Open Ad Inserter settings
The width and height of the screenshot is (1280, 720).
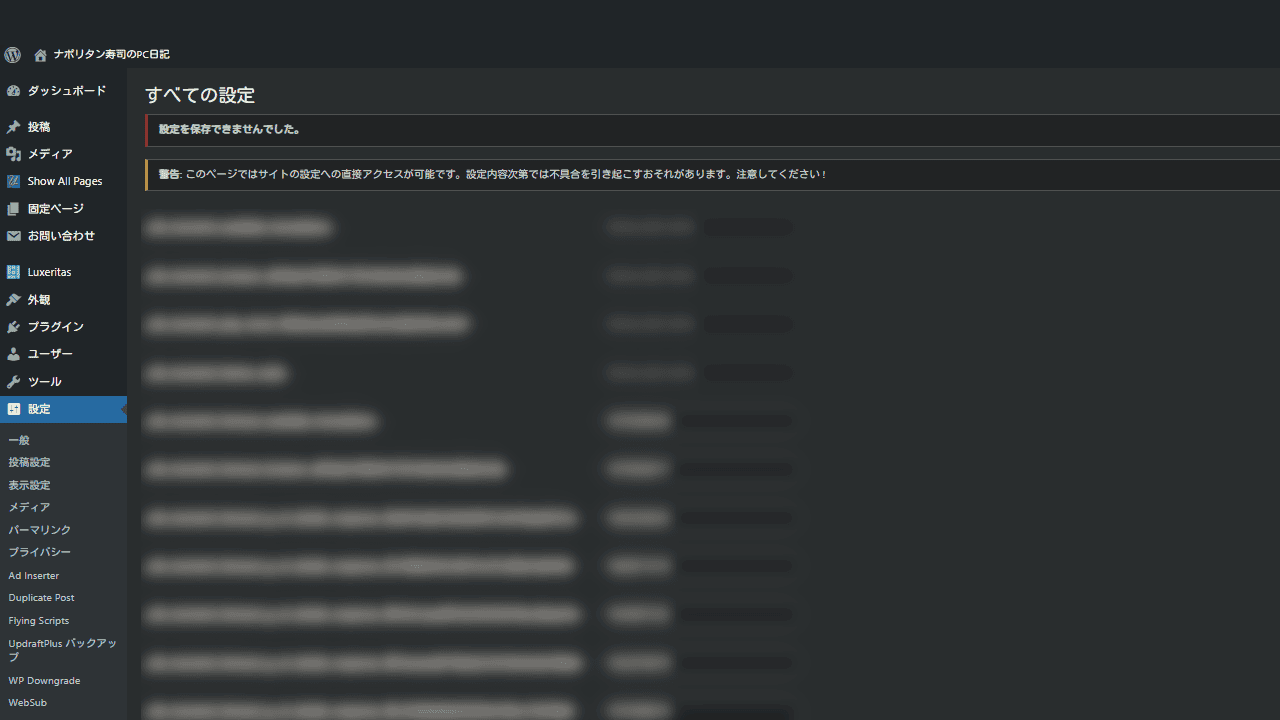coord(34,575)
